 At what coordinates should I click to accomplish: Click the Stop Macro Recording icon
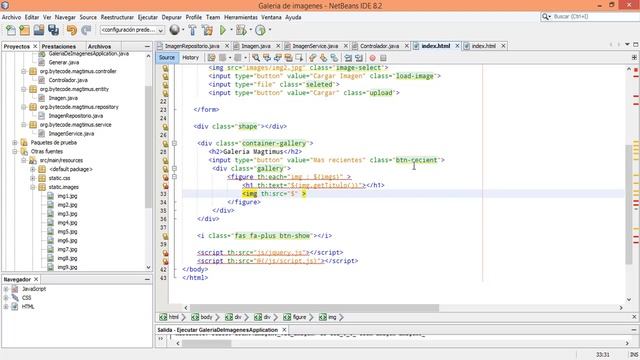(x=383, y=58)
